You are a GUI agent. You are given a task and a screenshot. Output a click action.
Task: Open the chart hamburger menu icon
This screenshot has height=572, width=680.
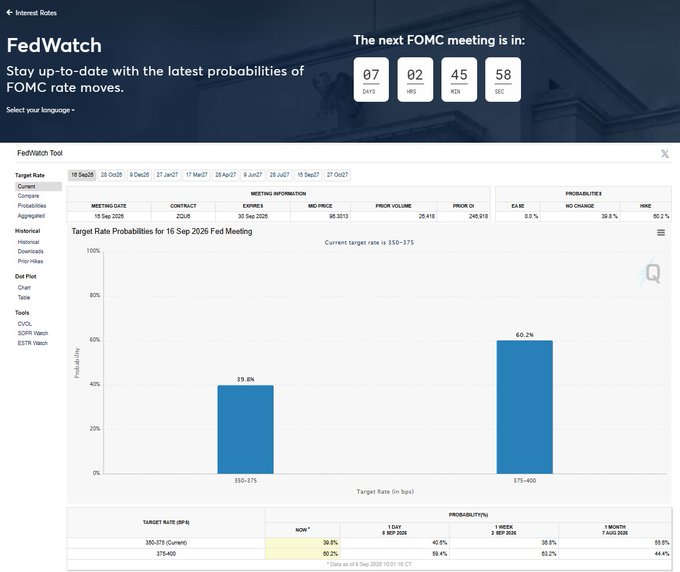[660, 233]
